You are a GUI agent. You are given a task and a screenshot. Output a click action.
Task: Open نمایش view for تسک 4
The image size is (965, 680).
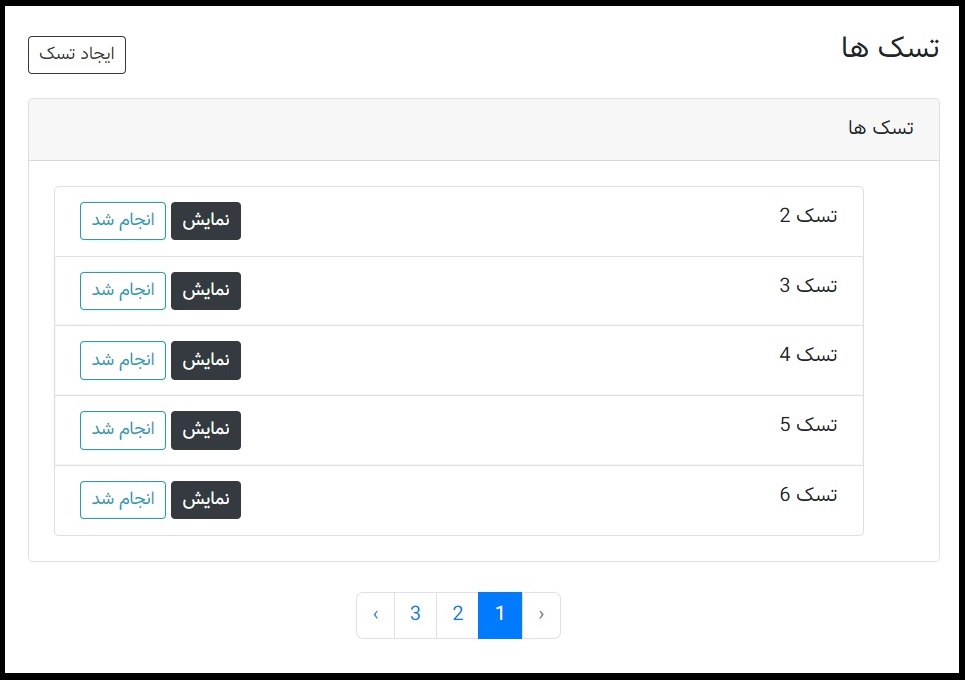coord(206,360)
